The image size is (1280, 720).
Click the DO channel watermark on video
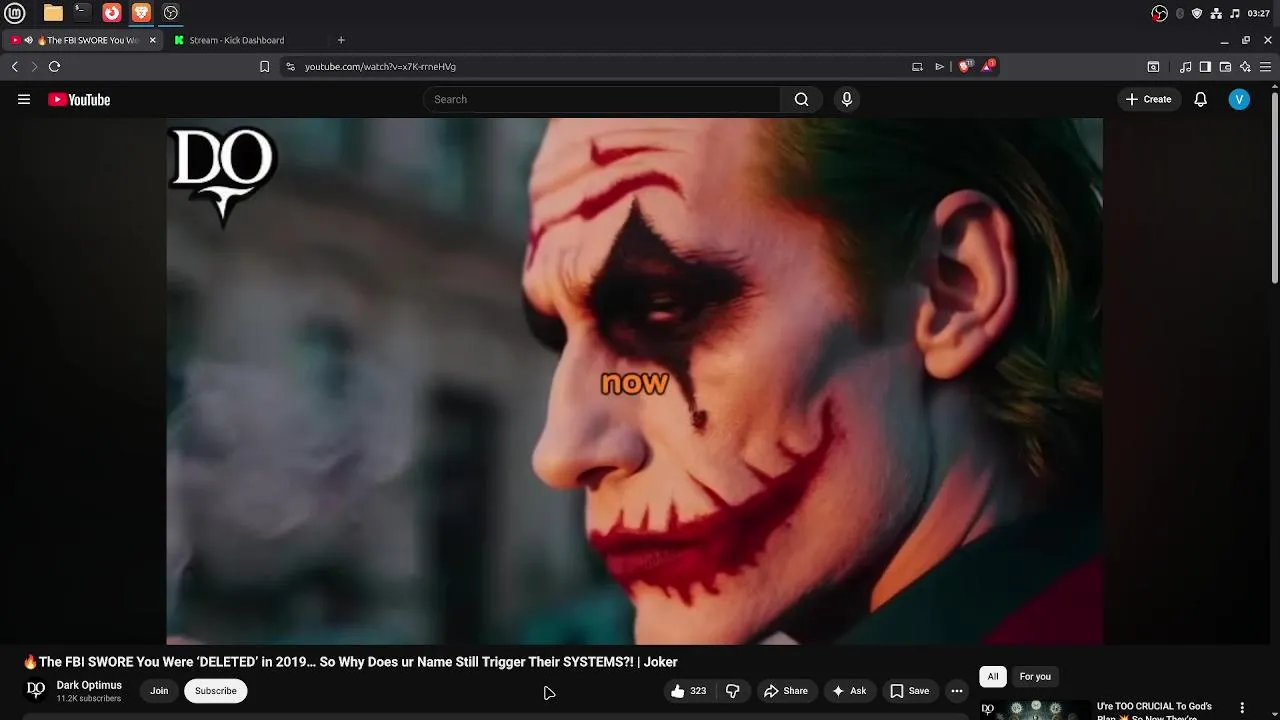[x=222, y=175]
